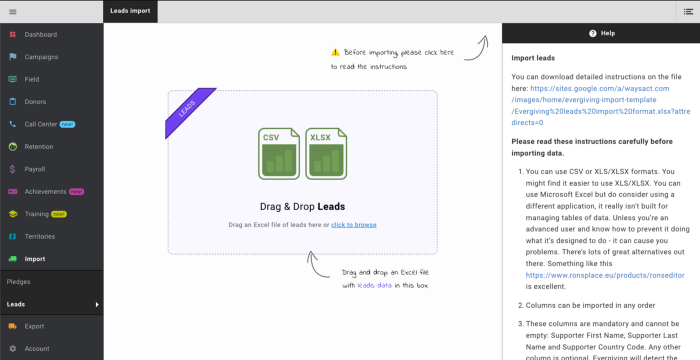Screen dimensions: 700x360
Task: Open Campaigns in the sidebar
Action: [x=41, y=57]
